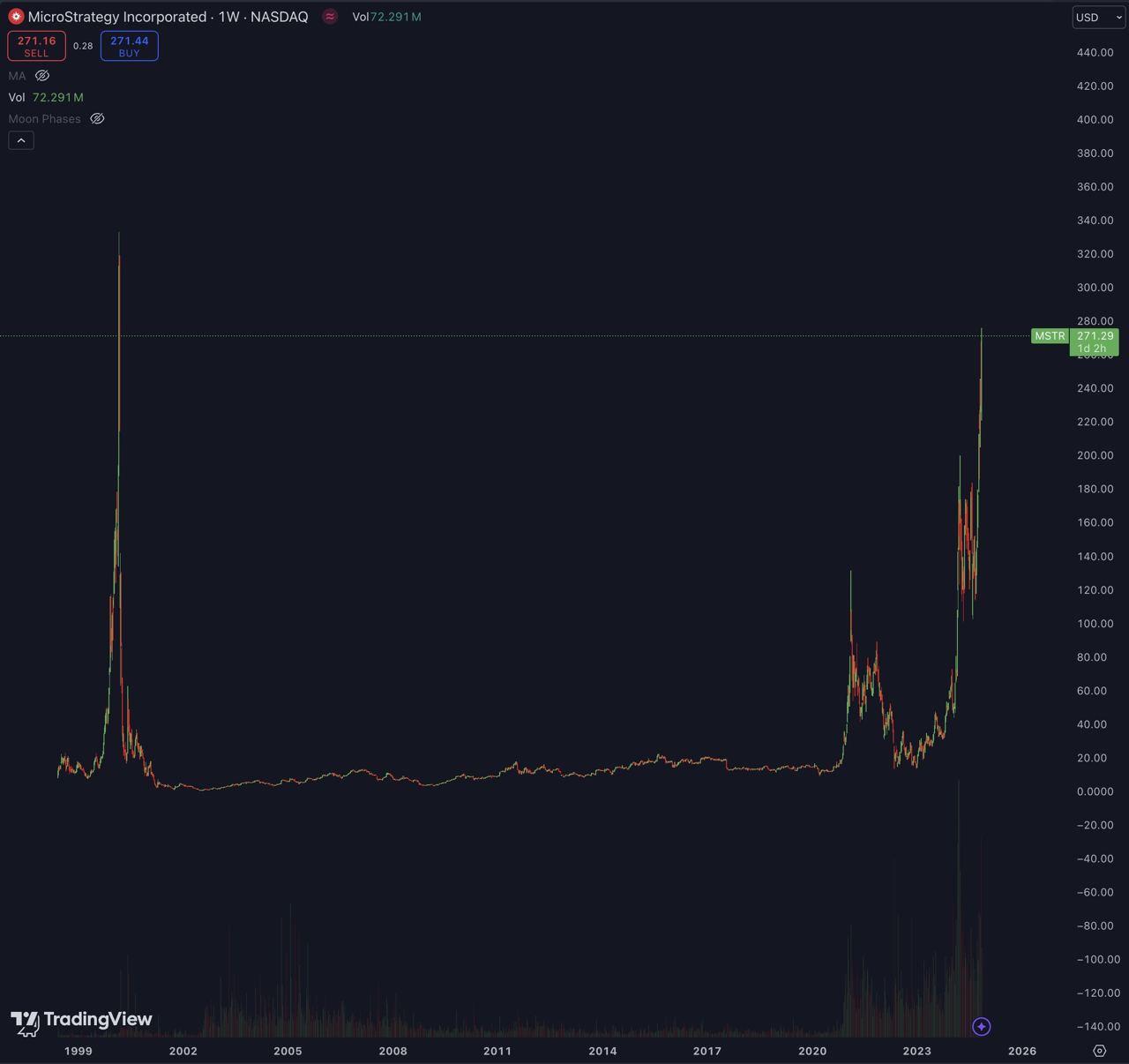Click the 440.00 price axis label

click(x=1095, y=53)
